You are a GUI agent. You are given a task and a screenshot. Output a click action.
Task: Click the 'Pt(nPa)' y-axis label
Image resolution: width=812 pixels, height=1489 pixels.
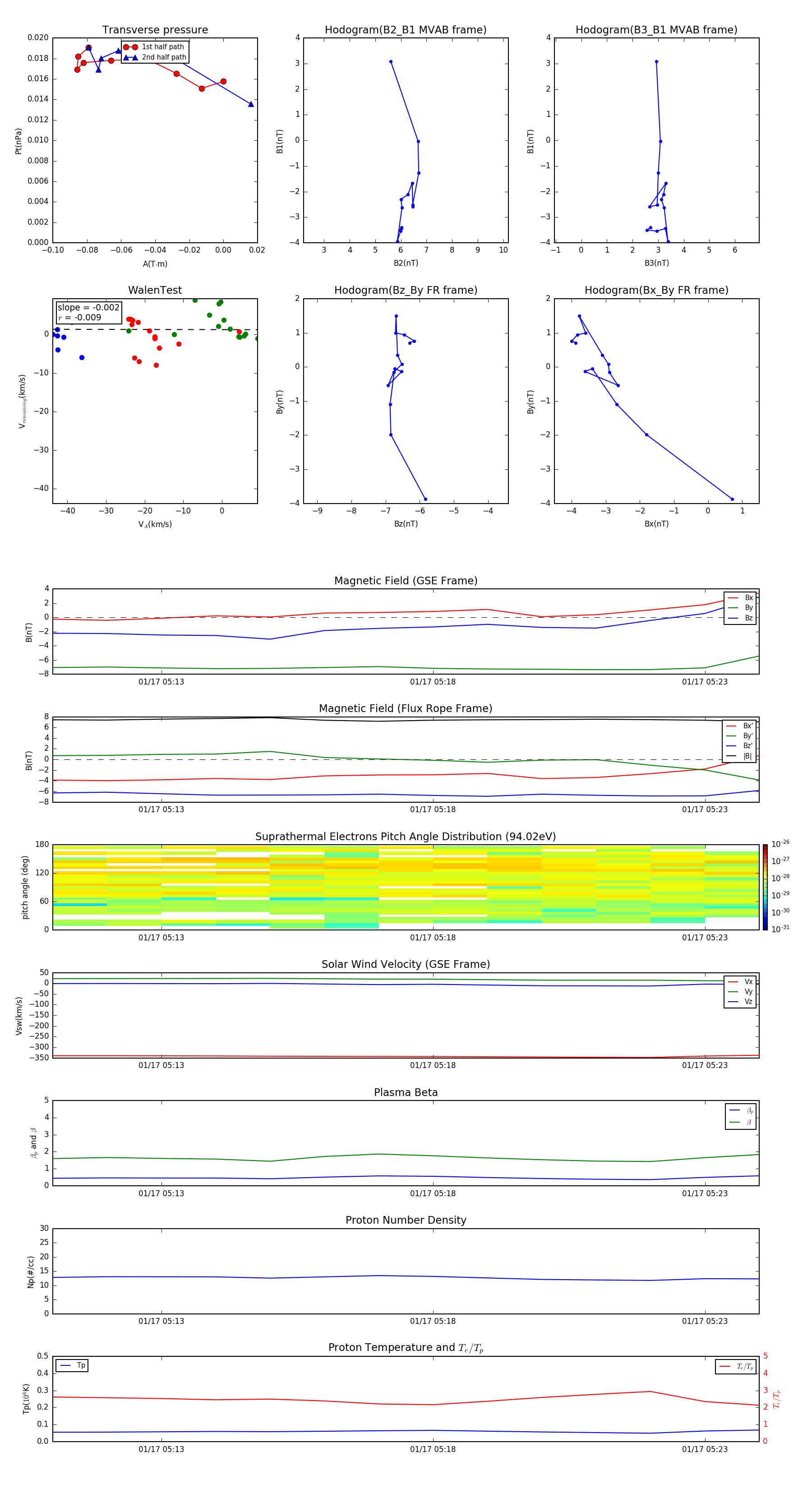coord(18,141)
